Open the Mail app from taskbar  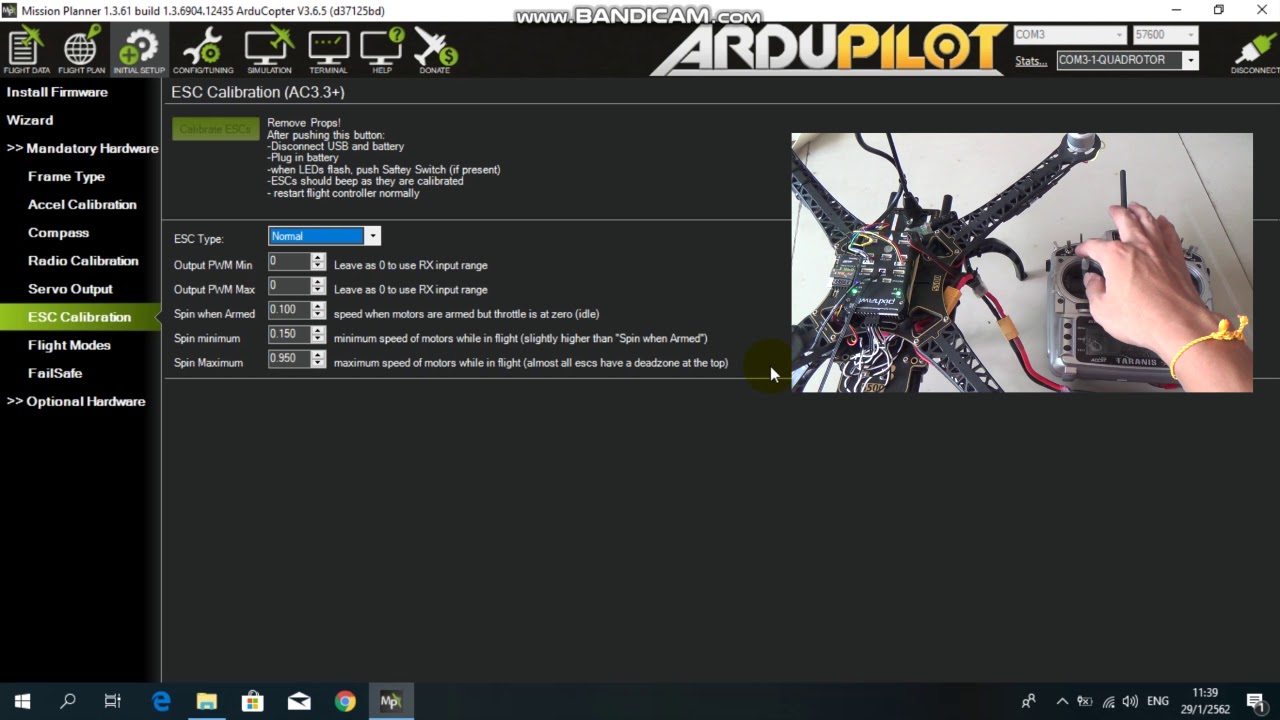[x=299, y=701]
